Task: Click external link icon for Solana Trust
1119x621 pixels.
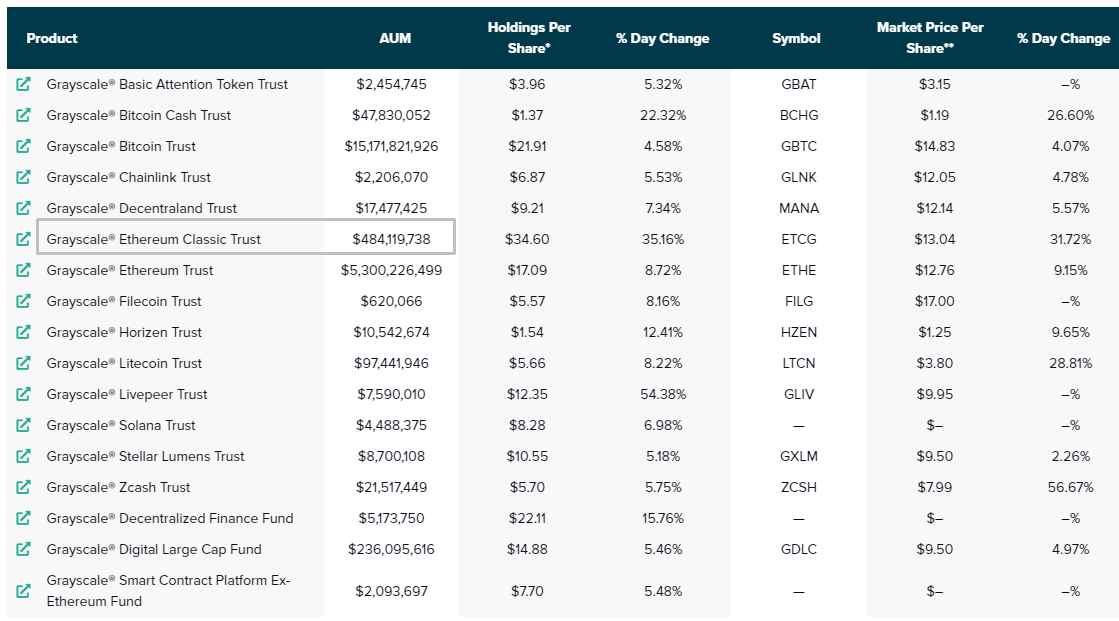Action: [24, 426]
